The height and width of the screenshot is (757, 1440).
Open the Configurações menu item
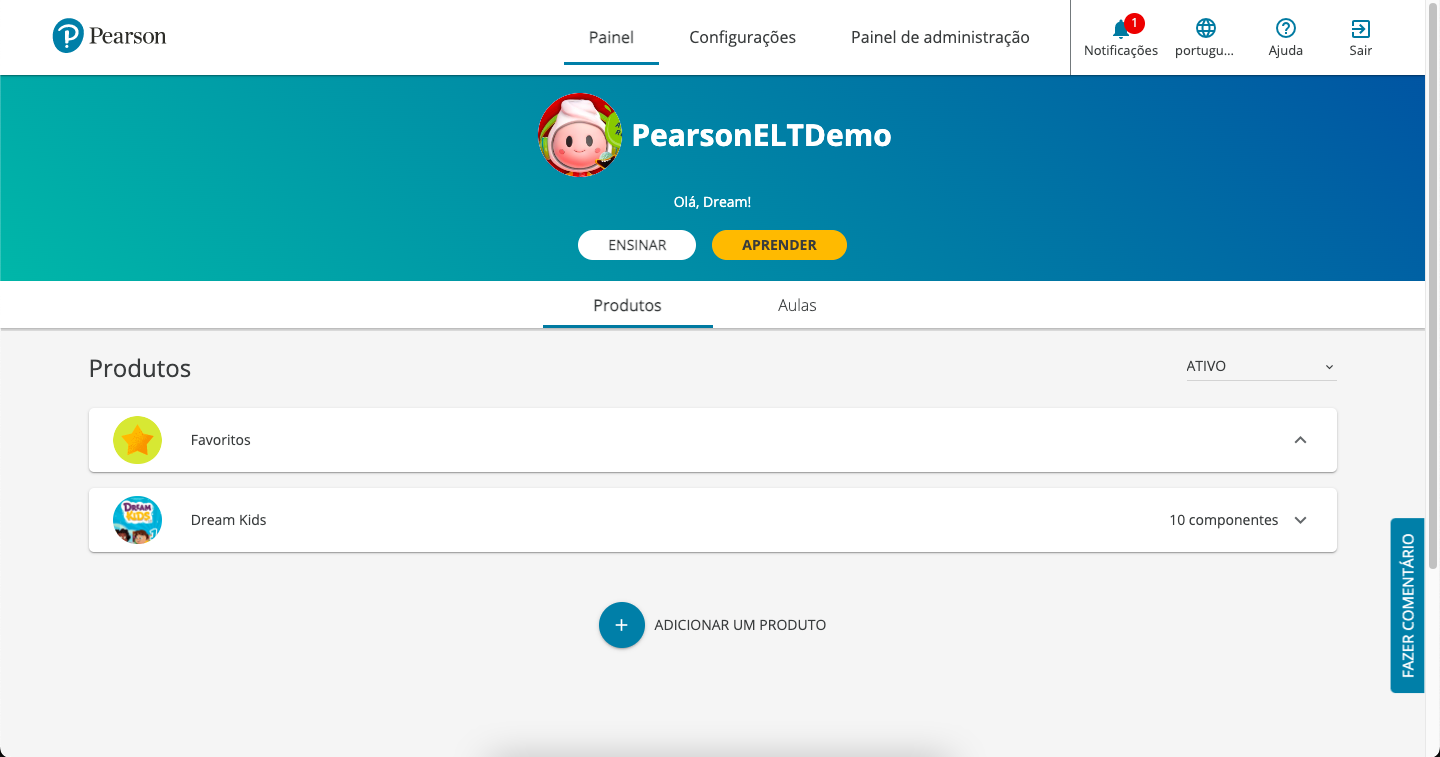point(742,38)
